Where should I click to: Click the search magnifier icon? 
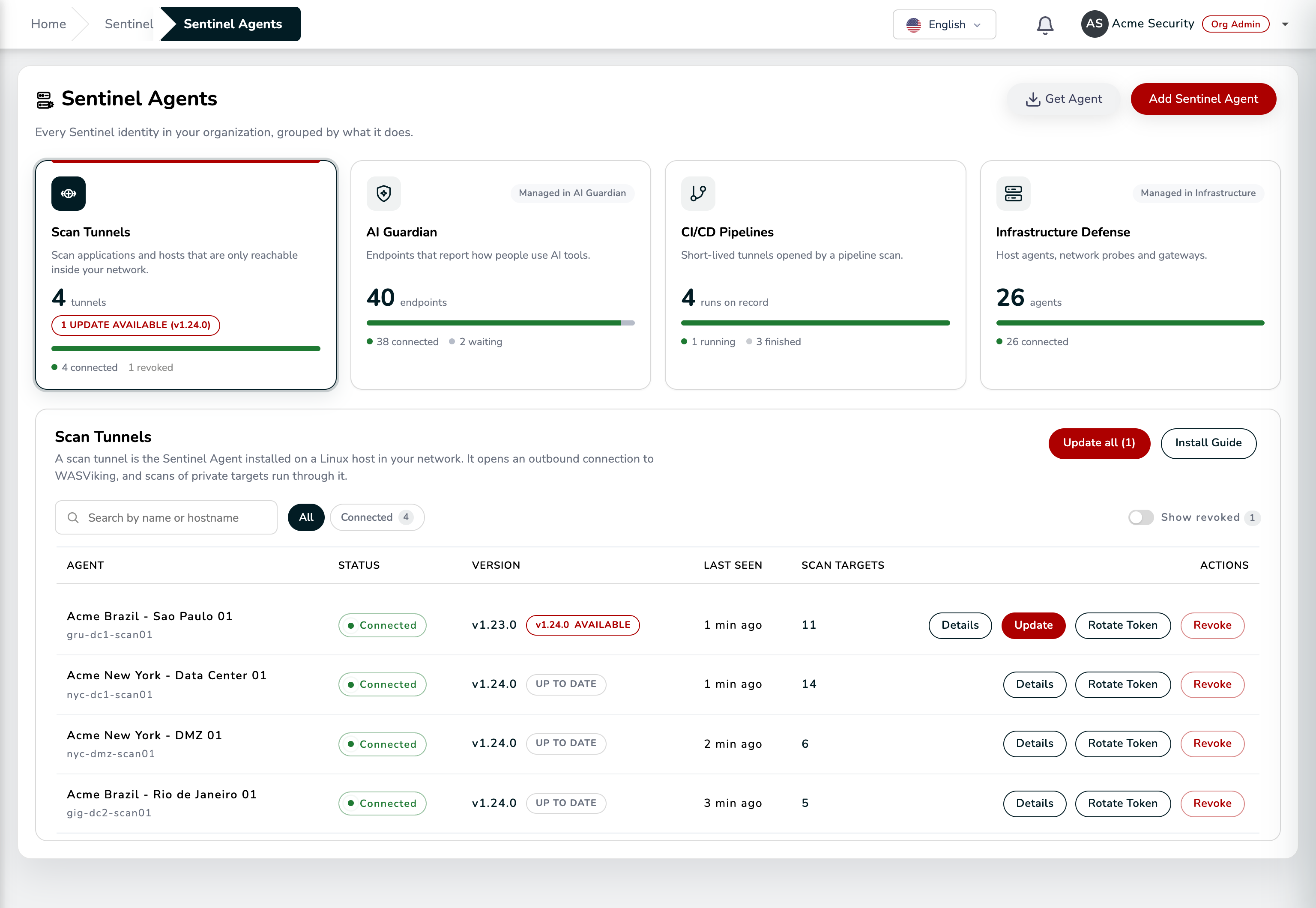tap(73, 518)
